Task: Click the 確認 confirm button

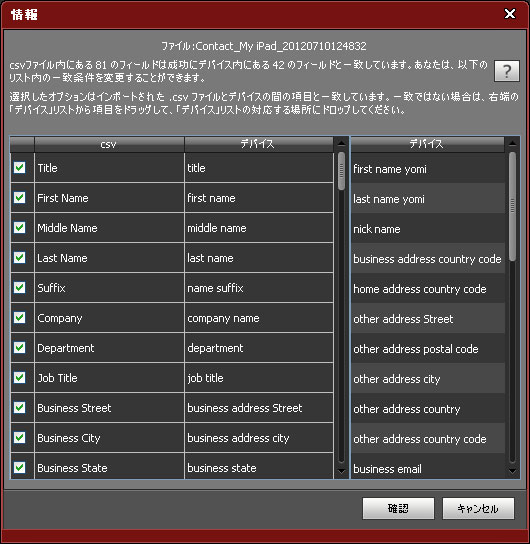Action: tap(398, 509)
